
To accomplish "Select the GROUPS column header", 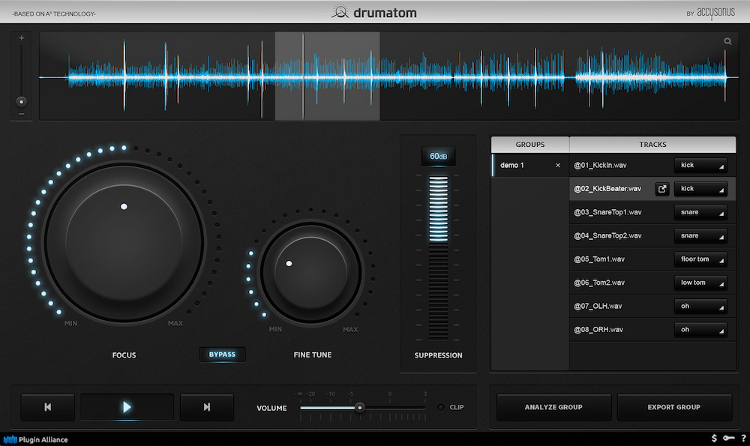I will pyautogui.click(x=530, y=145).
